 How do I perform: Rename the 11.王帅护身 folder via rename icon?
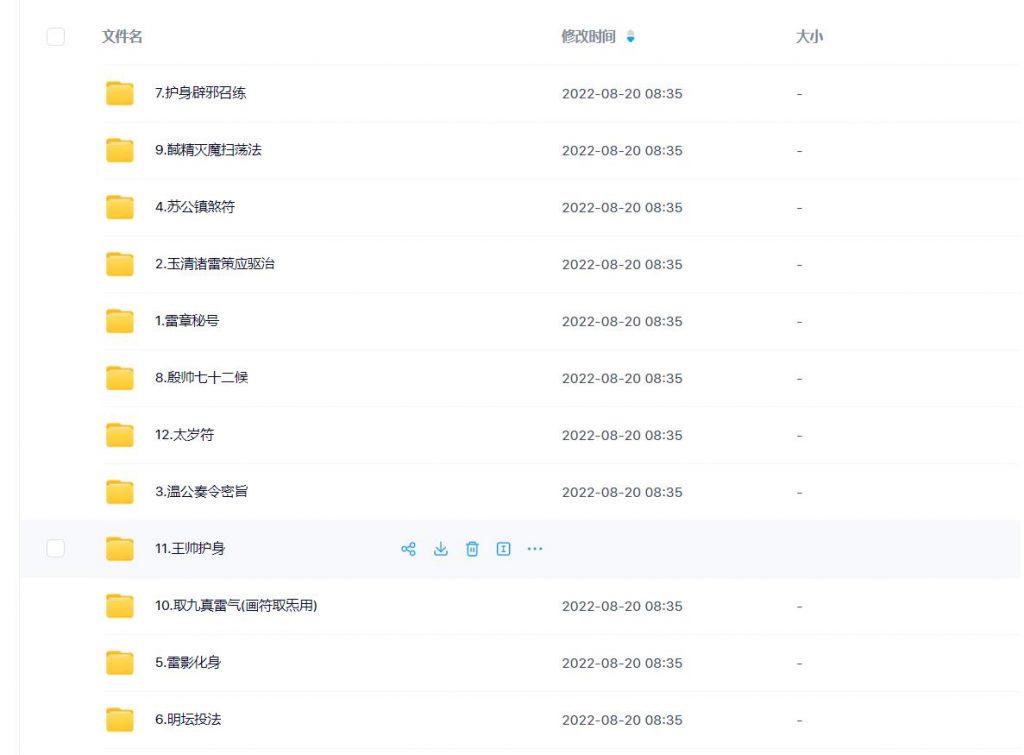504,549
